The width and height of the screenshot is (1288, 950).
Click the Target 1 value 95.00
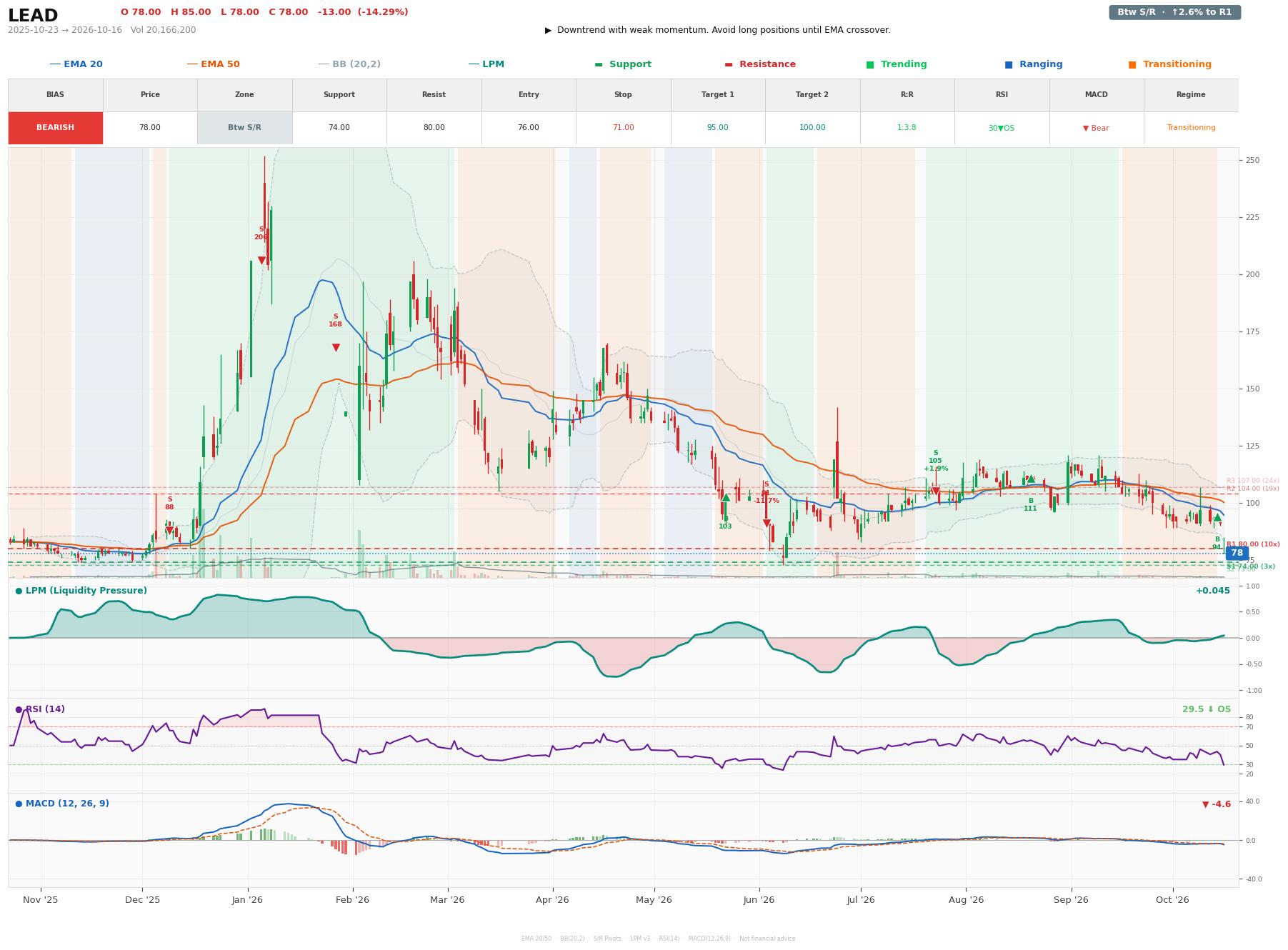pos(718,128)
